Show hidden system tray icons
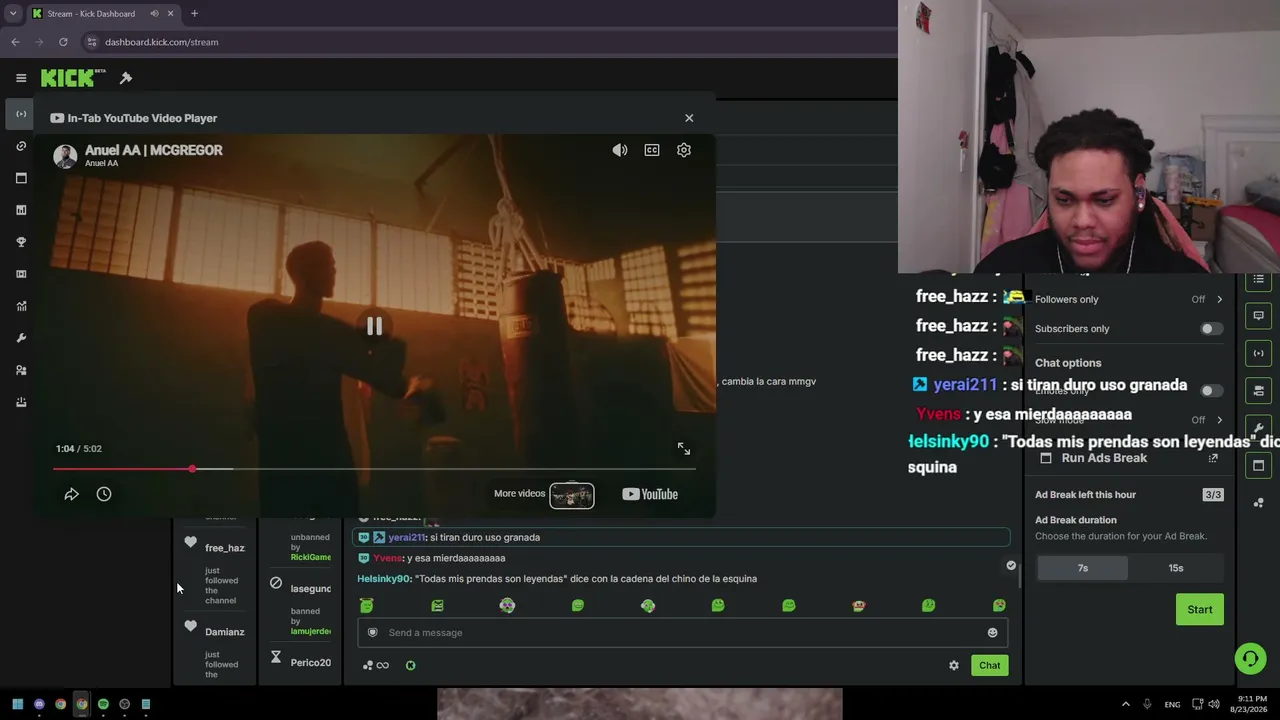This screenshot has width=1280, height=720. pyautogui.click(x=1125, y=704)
